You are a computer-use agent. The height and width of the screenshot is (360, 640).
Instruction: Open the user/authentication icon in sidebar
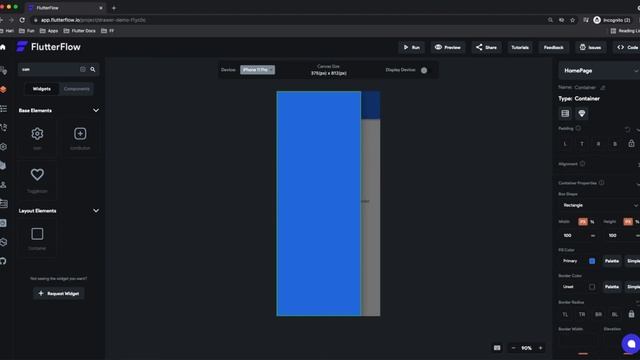click(3, 184)
